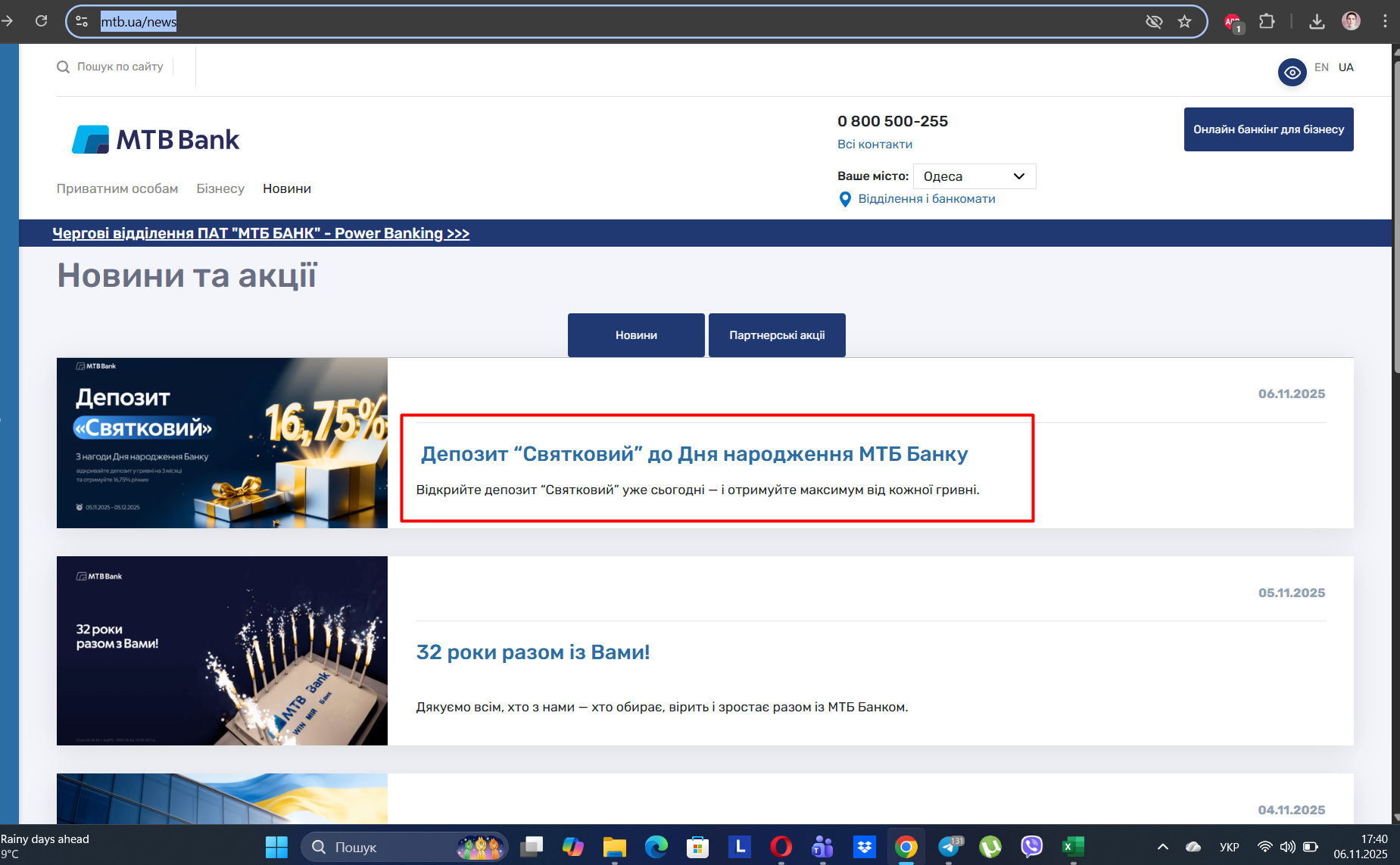Launch Copilot from the taskbar

coord(573,847)
